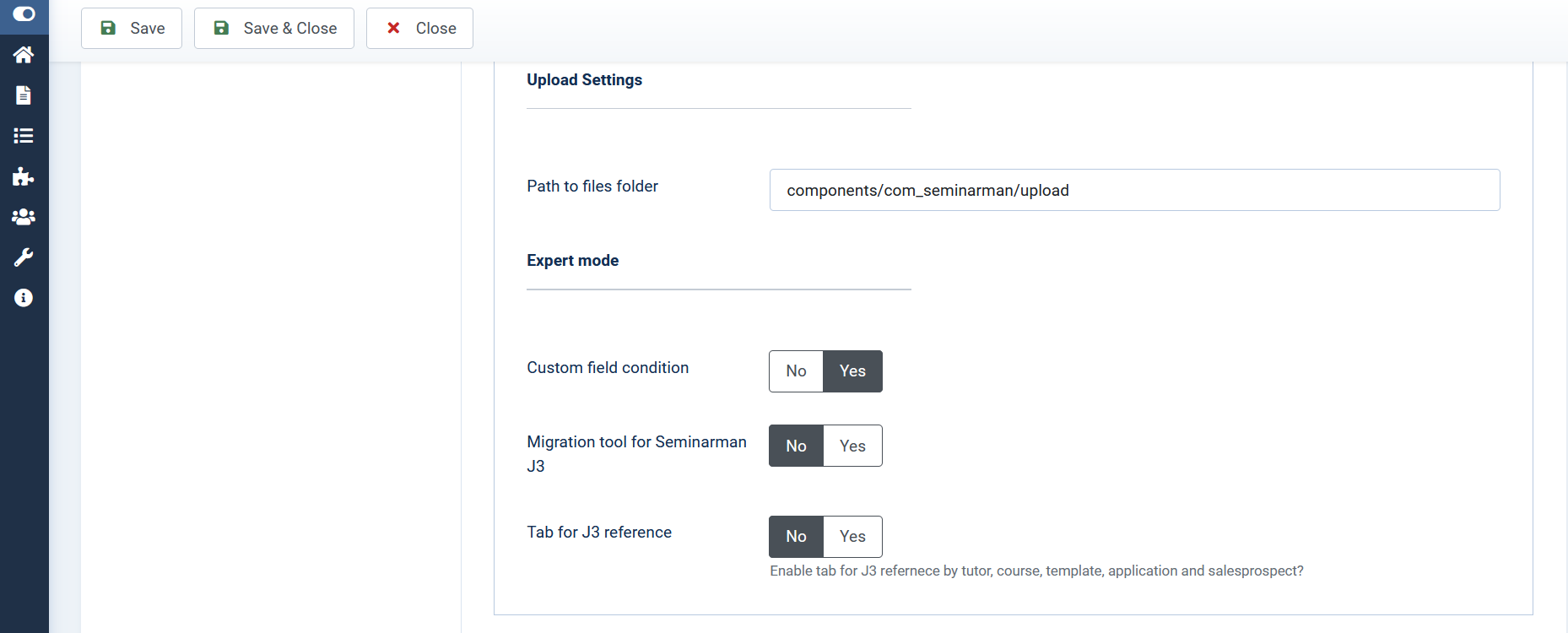The width and height of the screenshot is (1568, 633).
Task: Open the System wrench icon in sidebar
Action: click(24, 257)
